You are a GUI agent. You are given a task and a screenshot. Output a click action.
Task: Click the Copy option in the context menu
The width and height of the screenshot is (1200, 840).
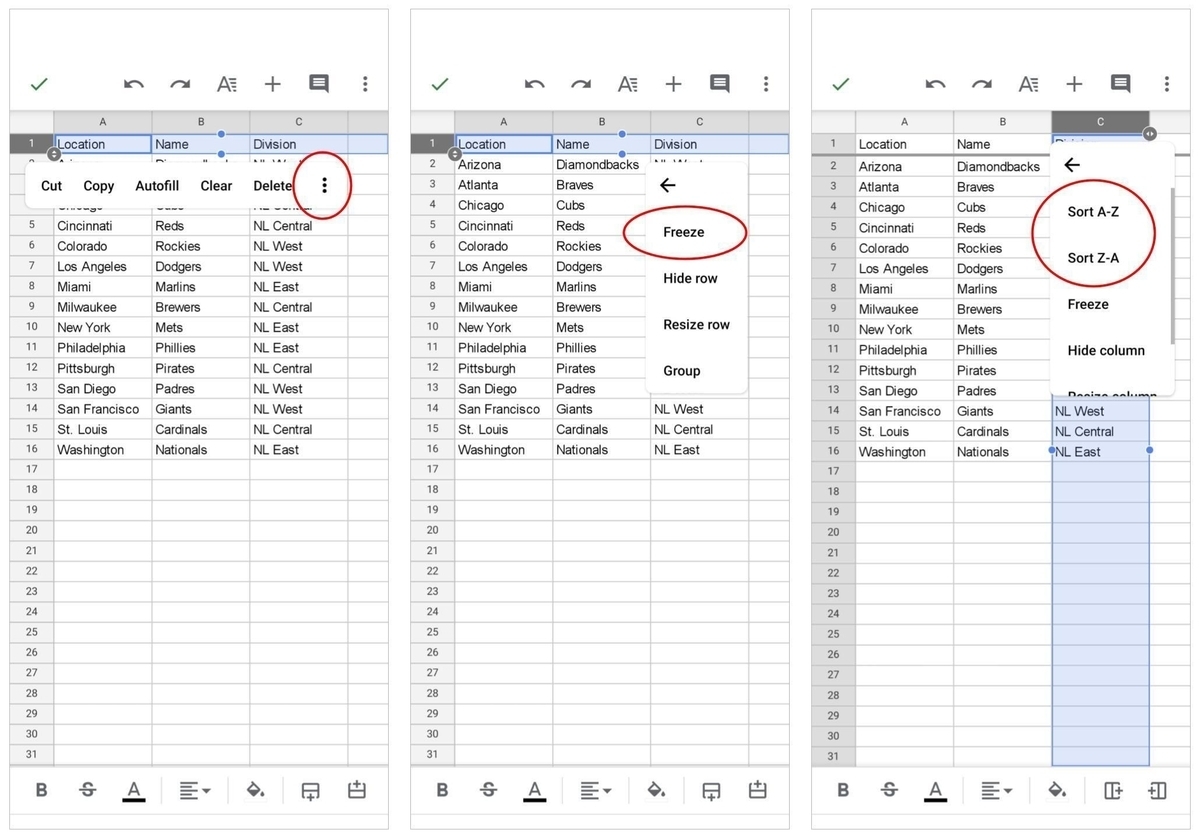pos(98,186)
